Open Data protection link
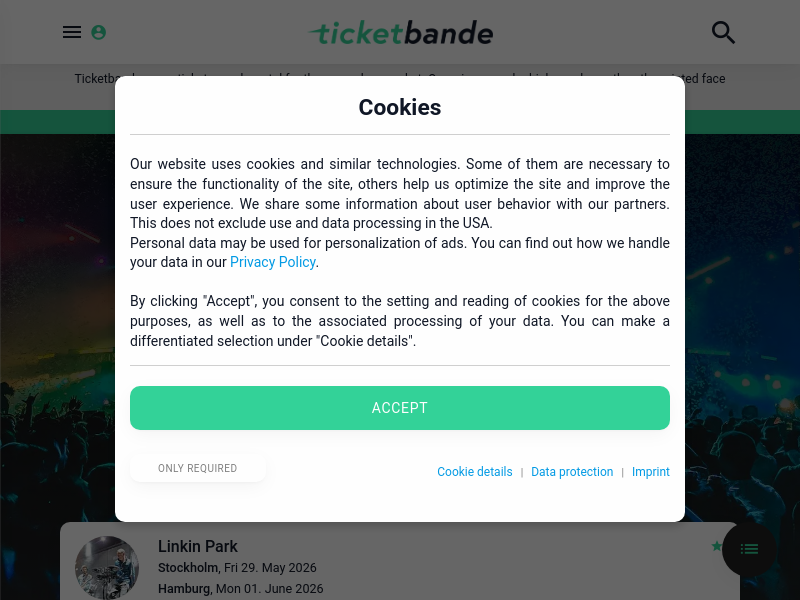This screenshot has width=800, height=600. [572, 471]
